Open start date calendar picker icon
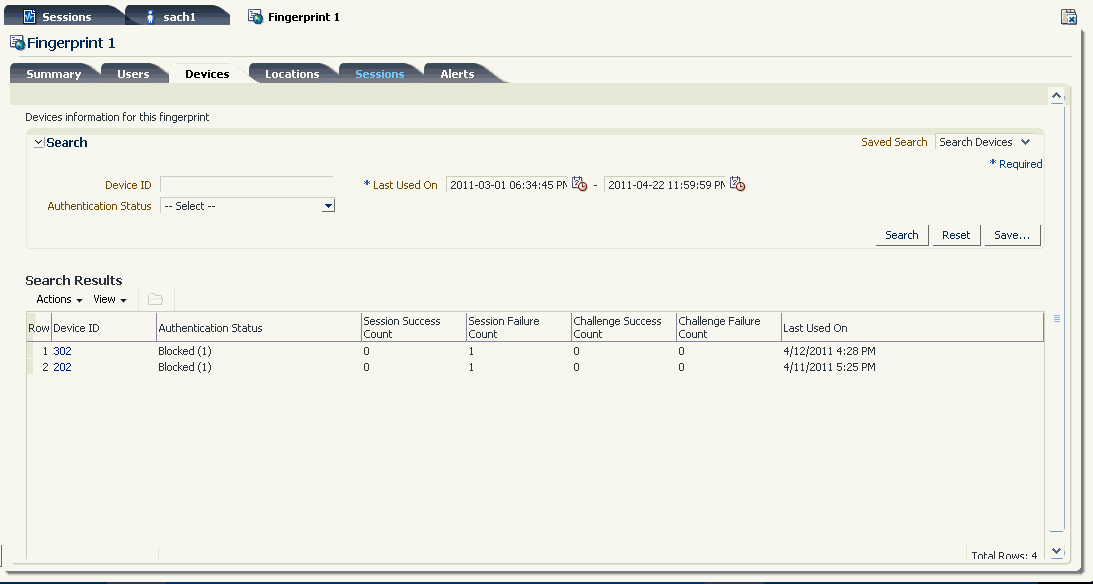The image size is (1093, 584). pyautogui.click(x=579, y=185)
